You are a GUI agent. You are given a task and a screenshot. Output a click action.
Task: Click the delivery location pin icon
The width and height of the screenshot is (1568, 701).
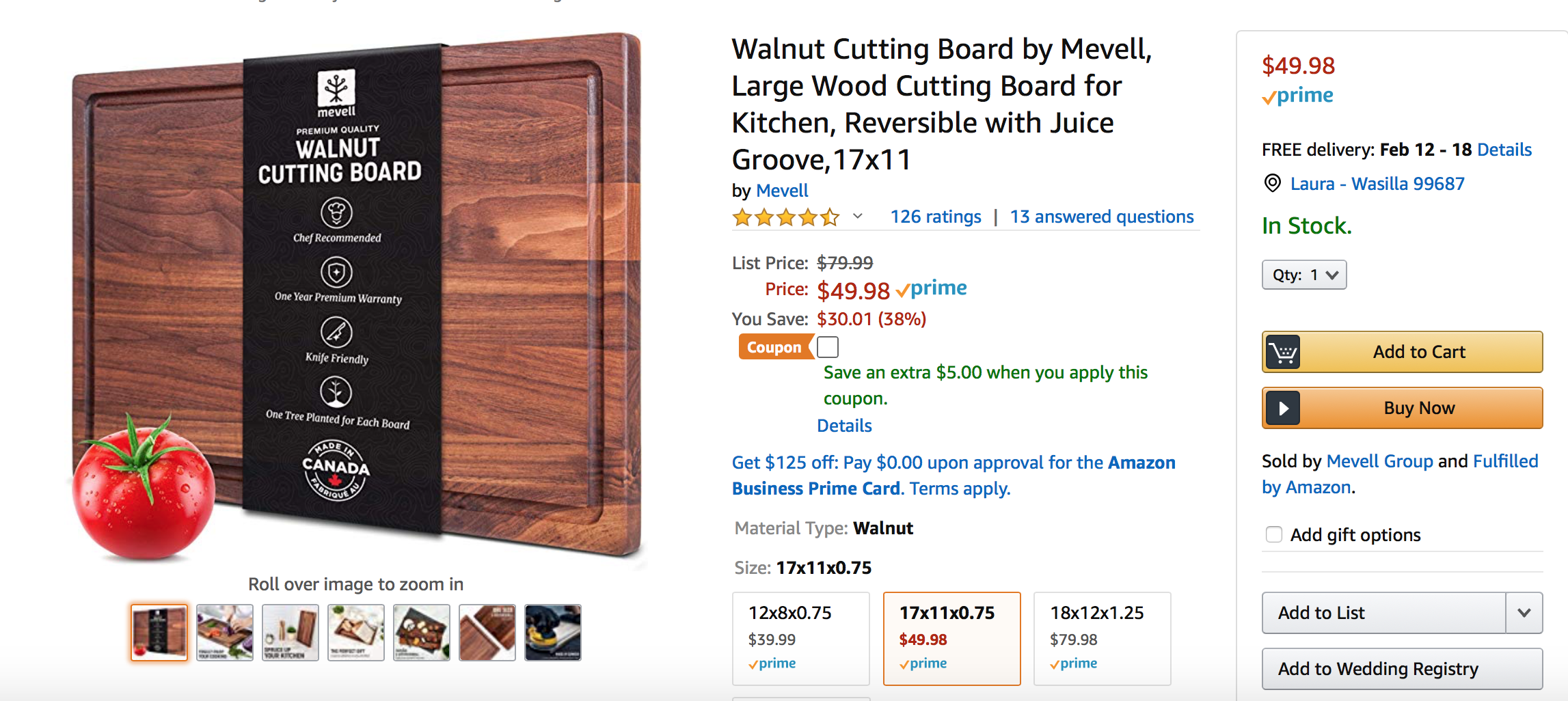[1272, 183]
